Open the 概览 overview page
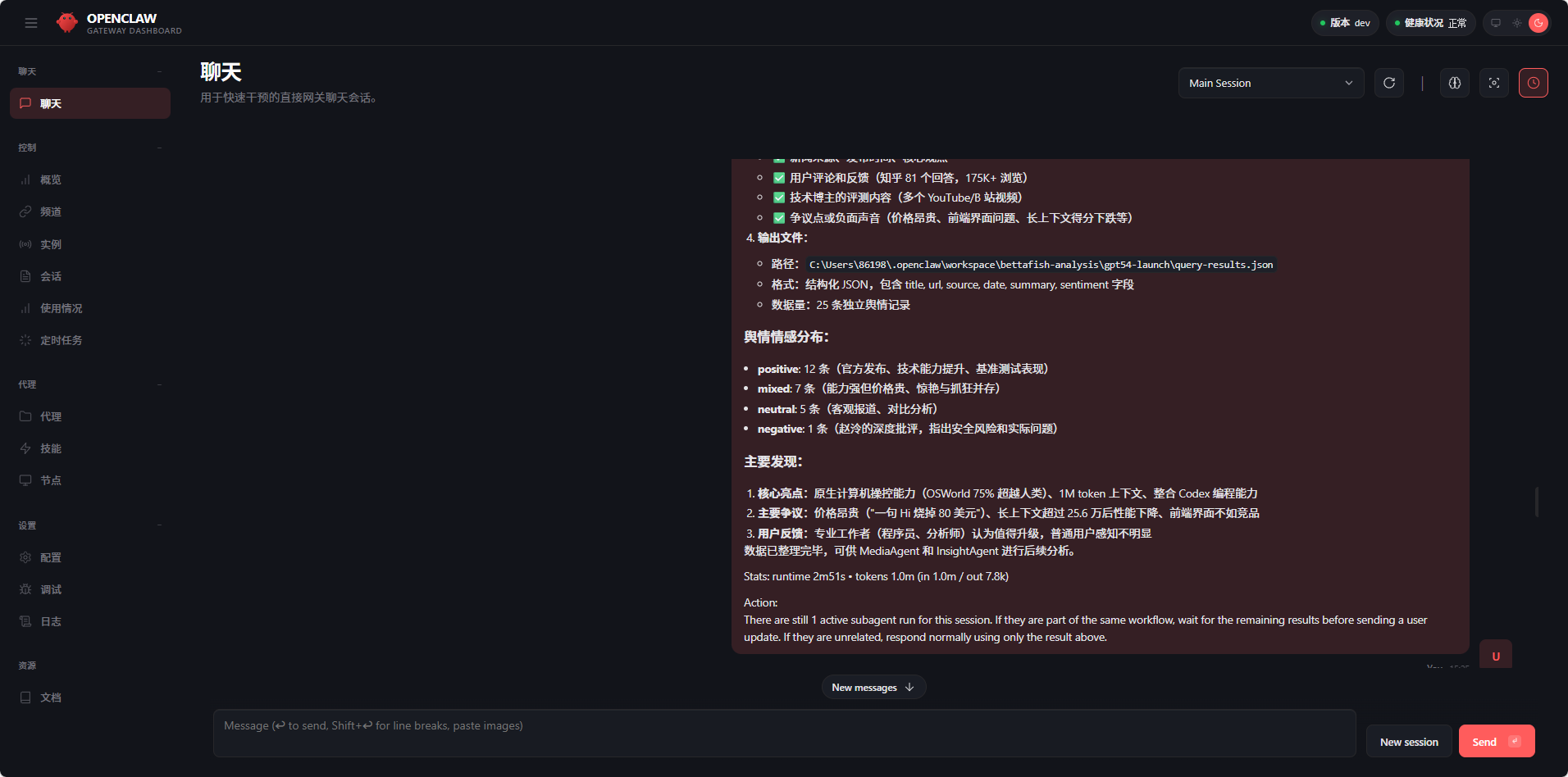The width and height of the screenshot is (1568, 777). [x=90, y=179]
